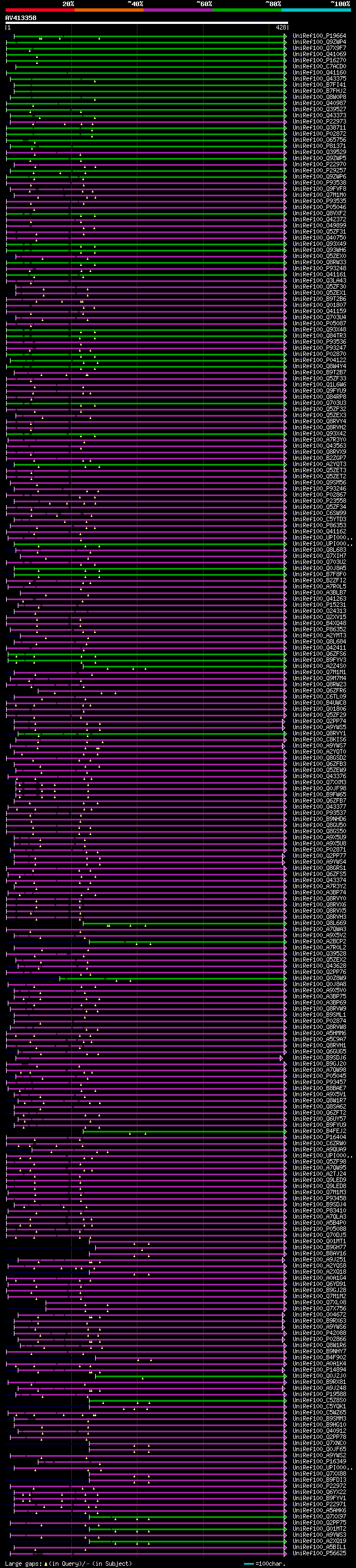Click the UniRef100_Q9ZWP5 label
This screenshot has height=1568, width=356.
tap(319, 159)
